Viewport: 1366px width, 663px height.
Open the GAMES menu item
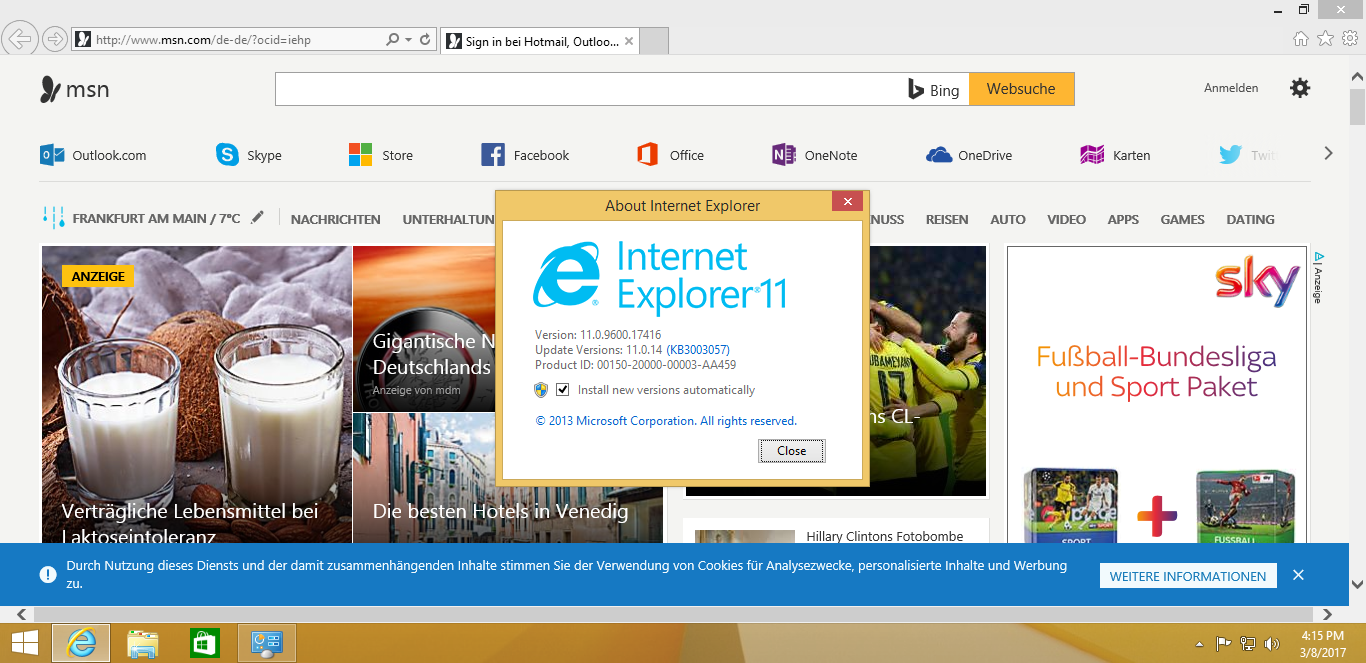point(1183,219)
